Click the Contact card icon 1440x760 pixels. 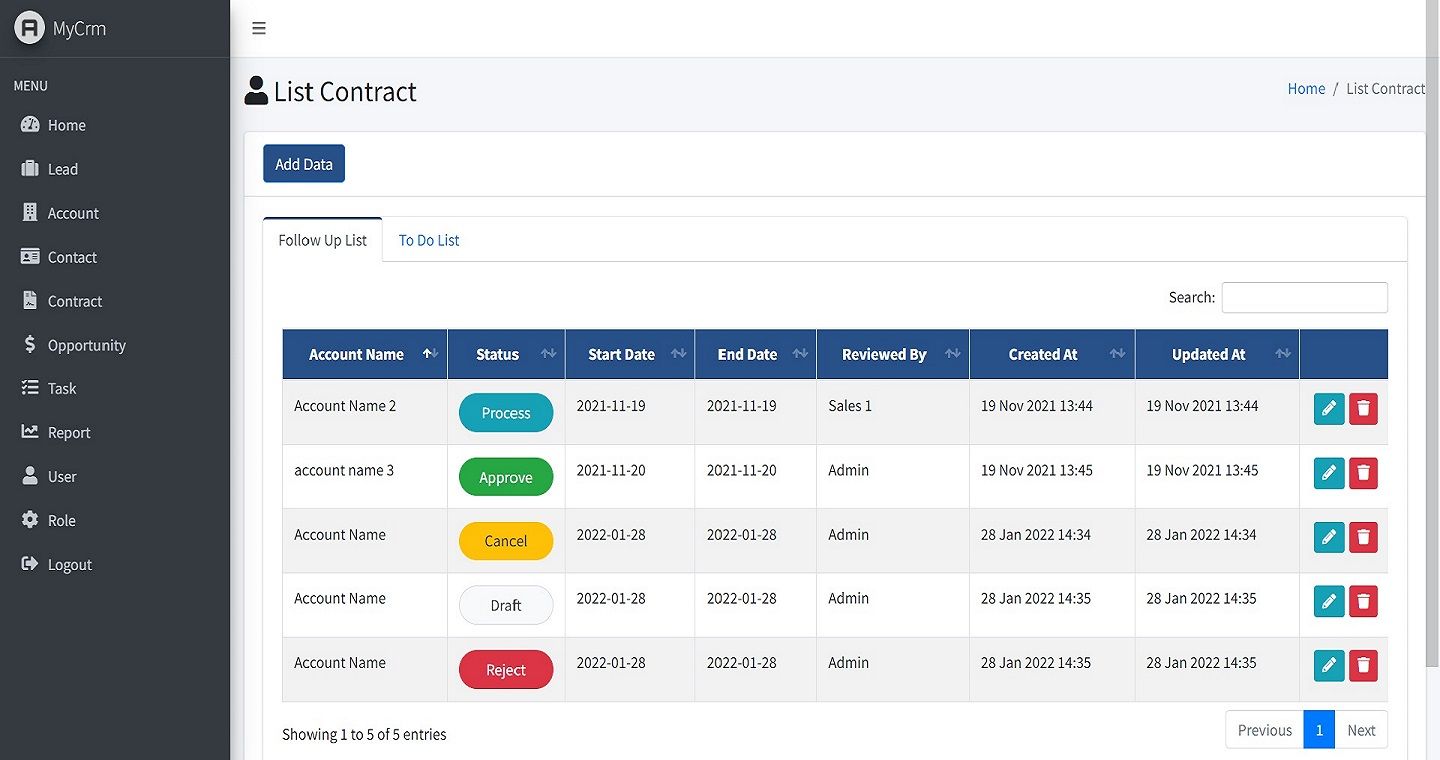30,257
